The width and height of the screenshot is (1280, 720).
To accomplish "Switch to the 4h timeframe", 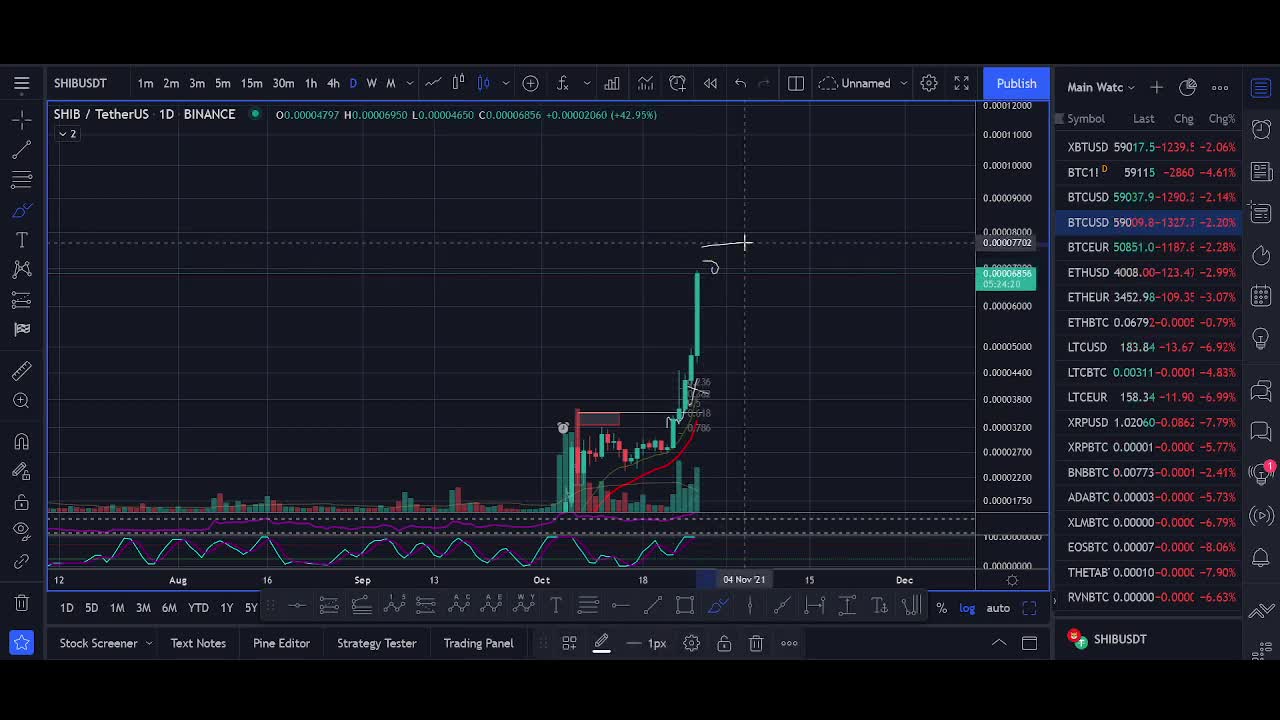I will (333, 83).
